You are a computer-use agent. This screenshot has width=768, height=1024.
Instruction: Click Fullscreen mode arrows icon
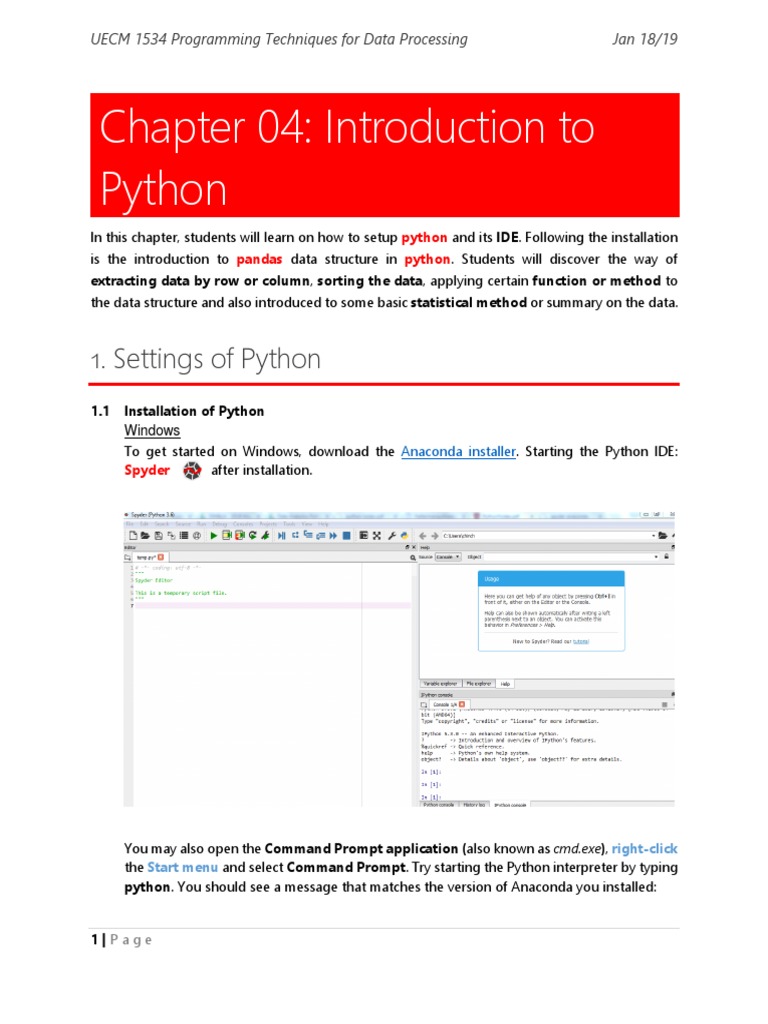377,536
